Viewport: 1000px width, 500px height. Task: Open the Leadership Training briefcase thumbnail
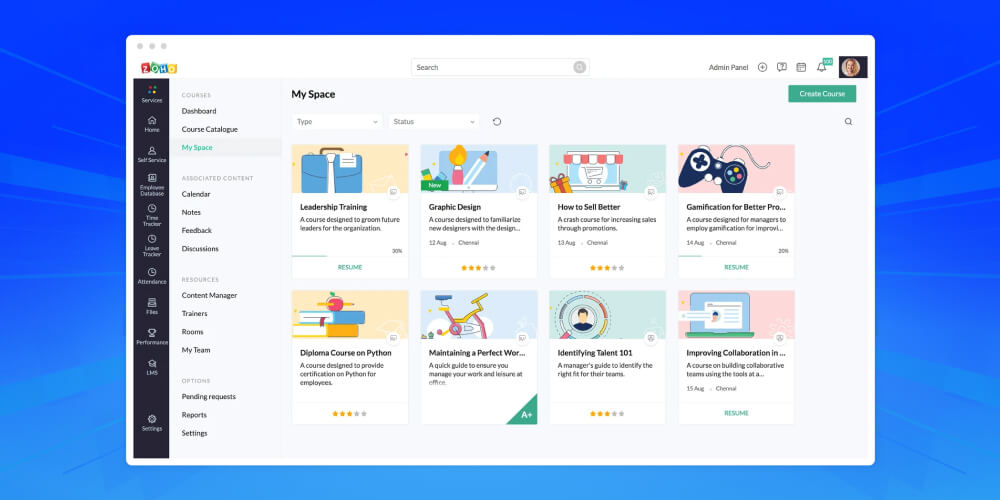350,169
